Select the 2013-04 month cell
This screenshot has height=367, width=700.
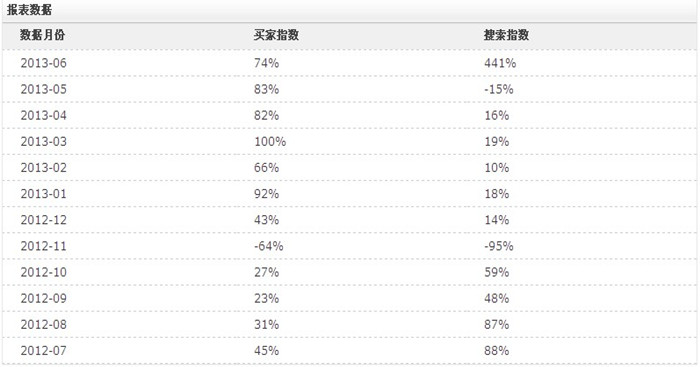tap(43, 115)
